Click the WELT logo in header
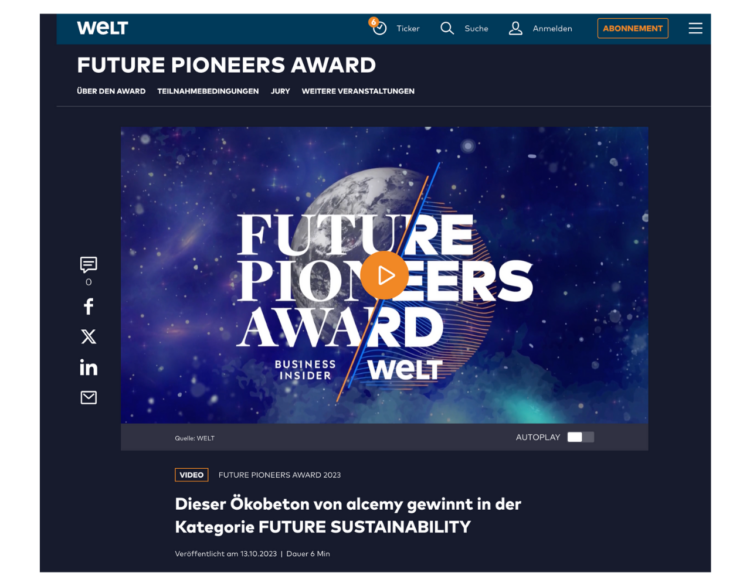This screenshot has height=586, width=750. pos(102,28)
